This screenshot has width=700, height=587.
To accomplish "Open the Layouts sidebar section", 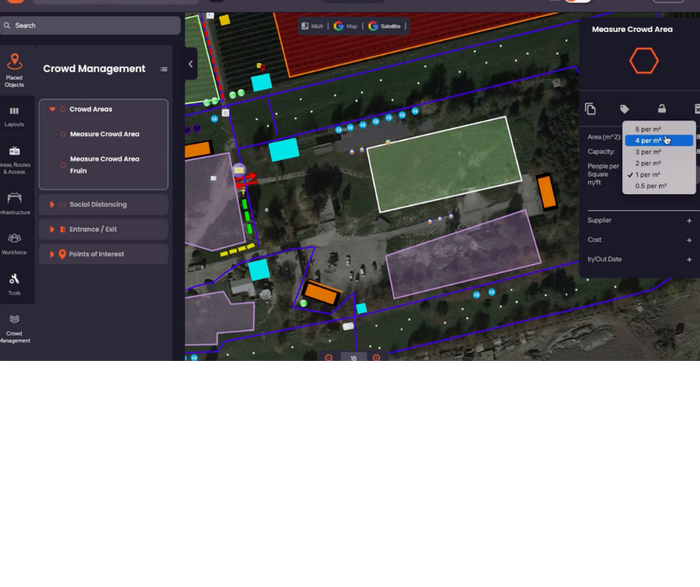I will [14, 116].
